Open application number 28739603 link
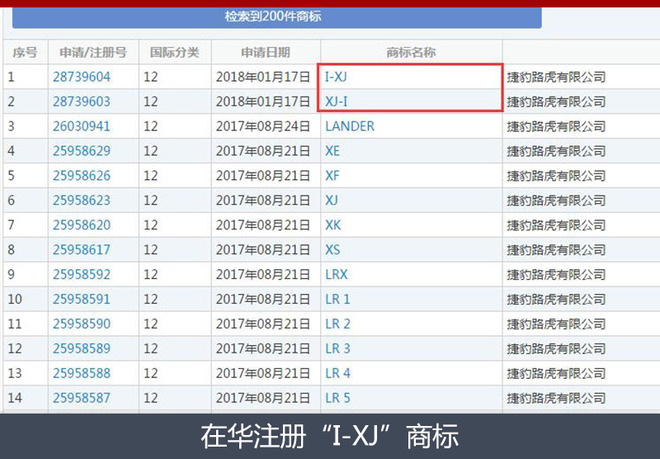 (x=82, y=102)
